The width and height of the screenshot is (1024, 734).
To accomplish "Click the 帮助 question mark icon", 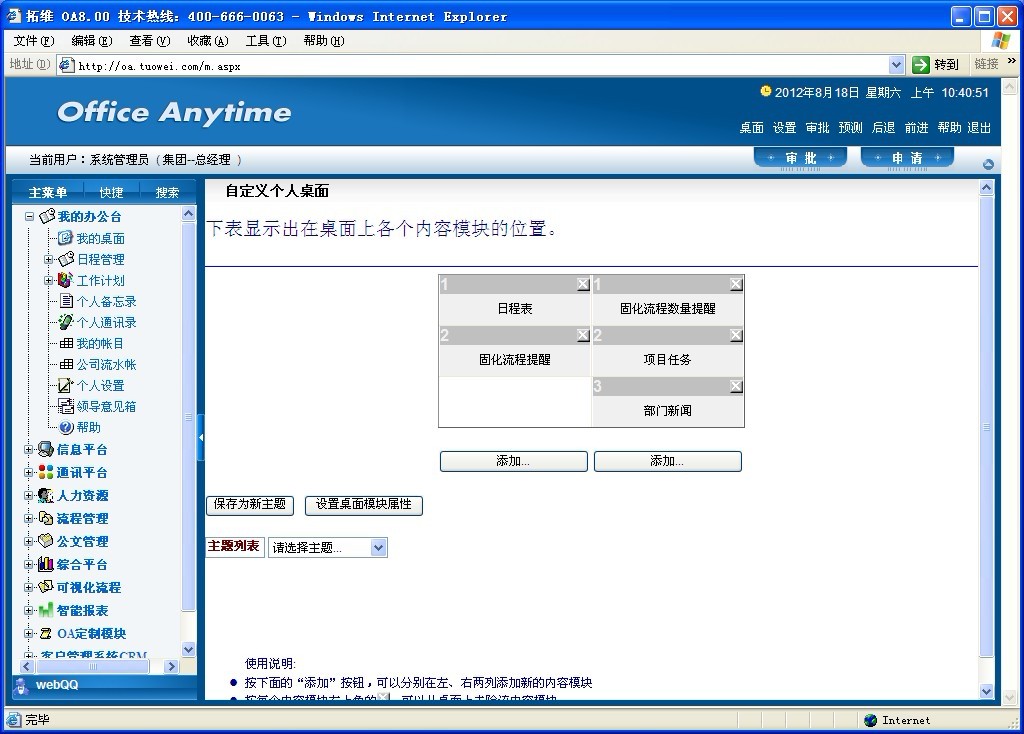I will pos(66,427).
